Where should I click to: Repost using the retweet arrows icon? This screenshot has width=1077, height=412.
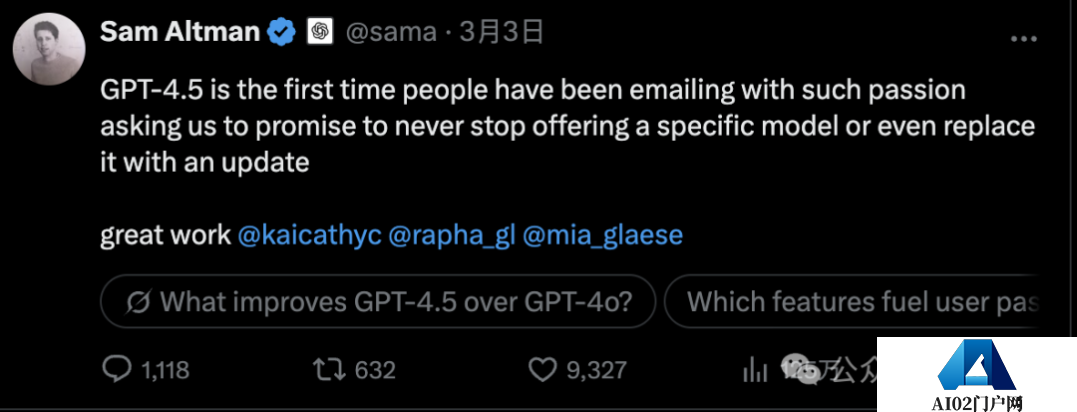click(327, 370)
